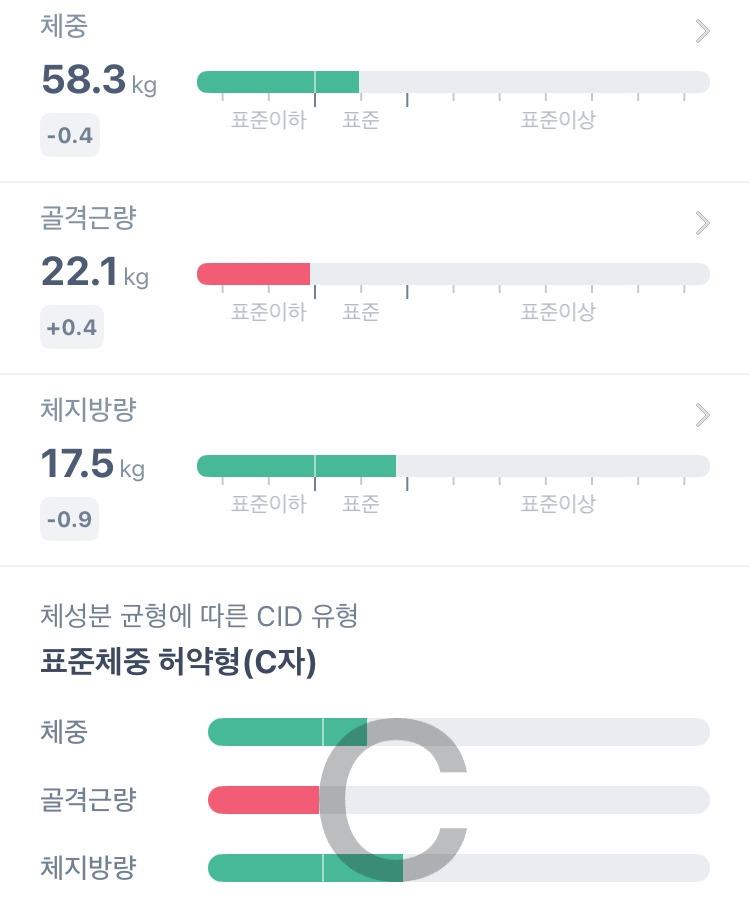
Task: Tap the 골격근량 section title above 22.1 kg
Action: tap(88, 219)
